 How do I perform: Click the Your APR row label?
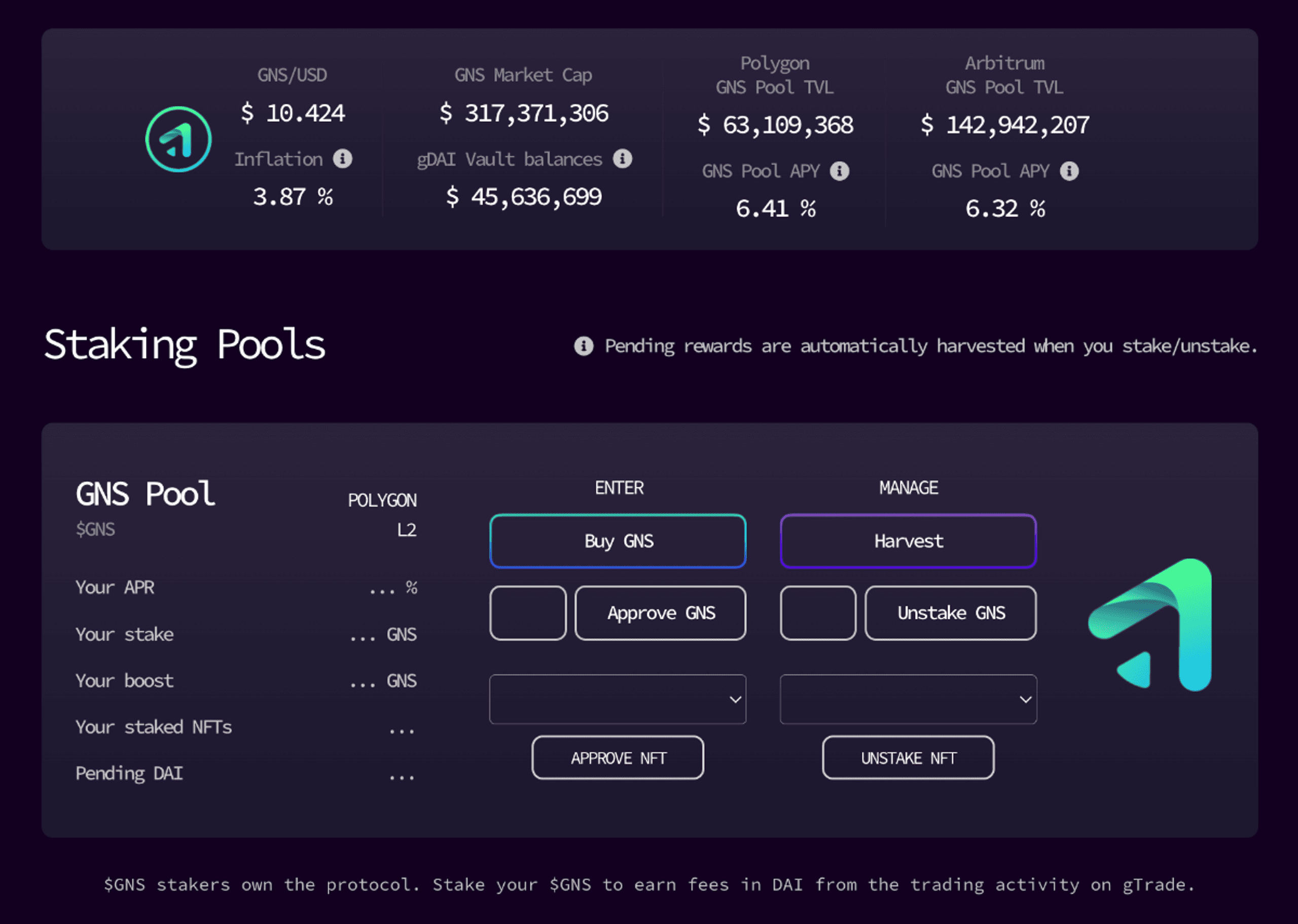point(115,587)
